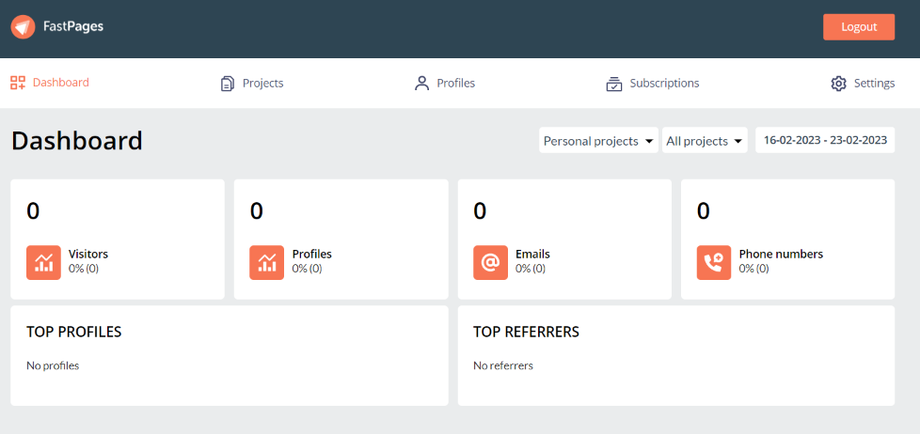Select the Visitors stat card count

click(33, 211)
